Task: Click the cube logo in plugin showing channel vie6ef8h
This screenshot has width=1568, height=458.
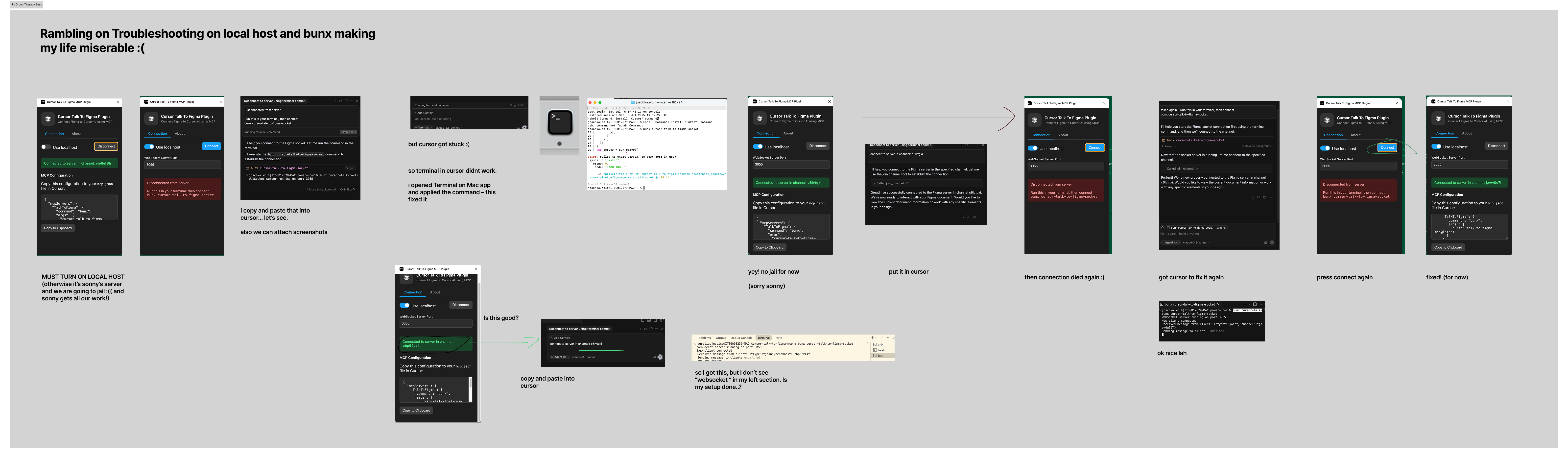Action: (x=48, y=119)
